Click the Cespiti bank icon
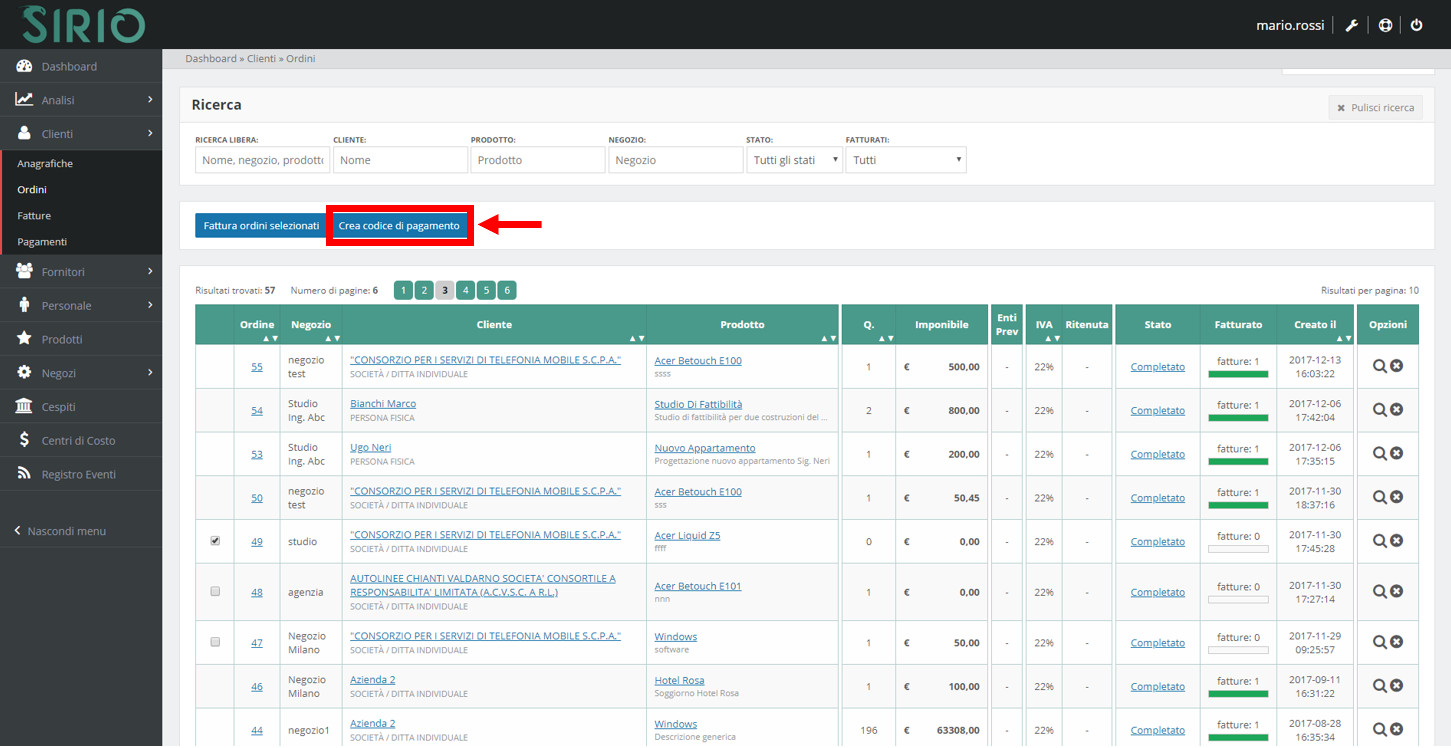1451x748 pixels. click(x=24, y=406)
